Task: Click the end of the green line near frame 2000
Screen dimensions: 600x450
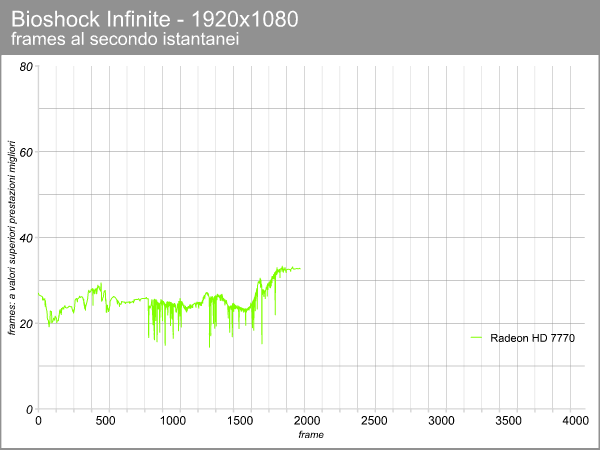Action: pyautogui.click(x=300, y=269)
